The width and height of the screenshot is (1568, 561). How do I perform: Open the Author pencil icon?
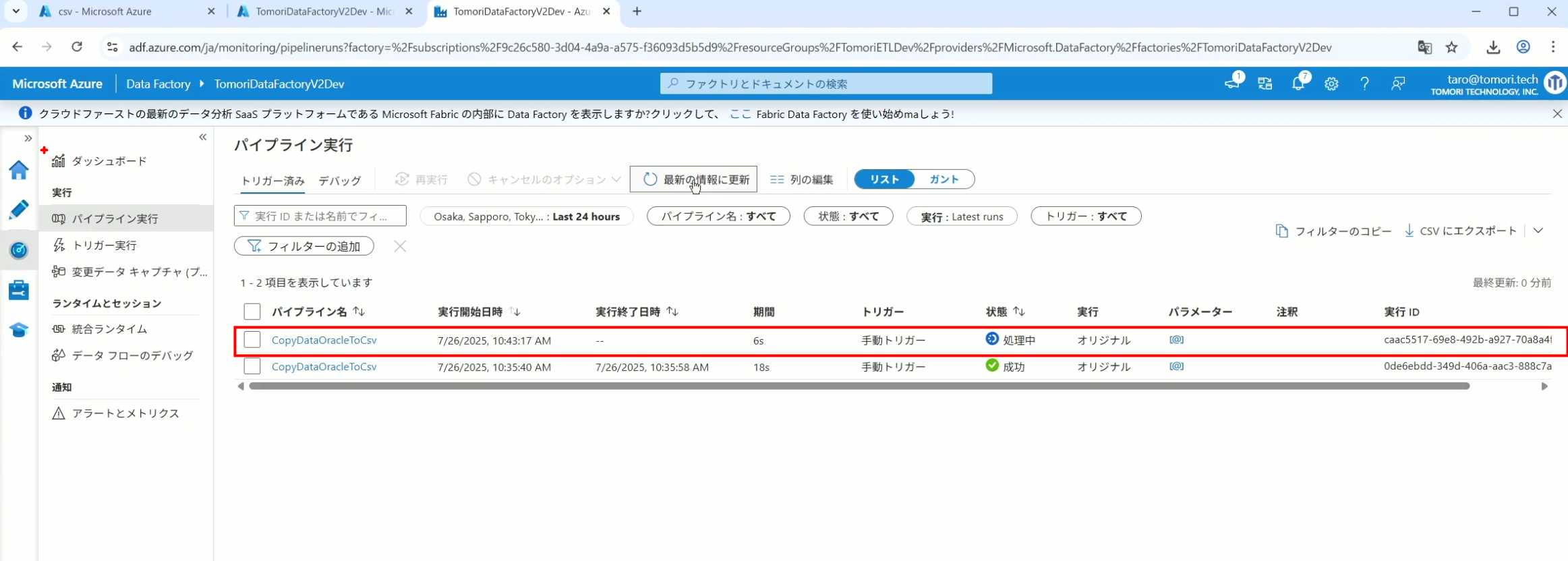19,210
